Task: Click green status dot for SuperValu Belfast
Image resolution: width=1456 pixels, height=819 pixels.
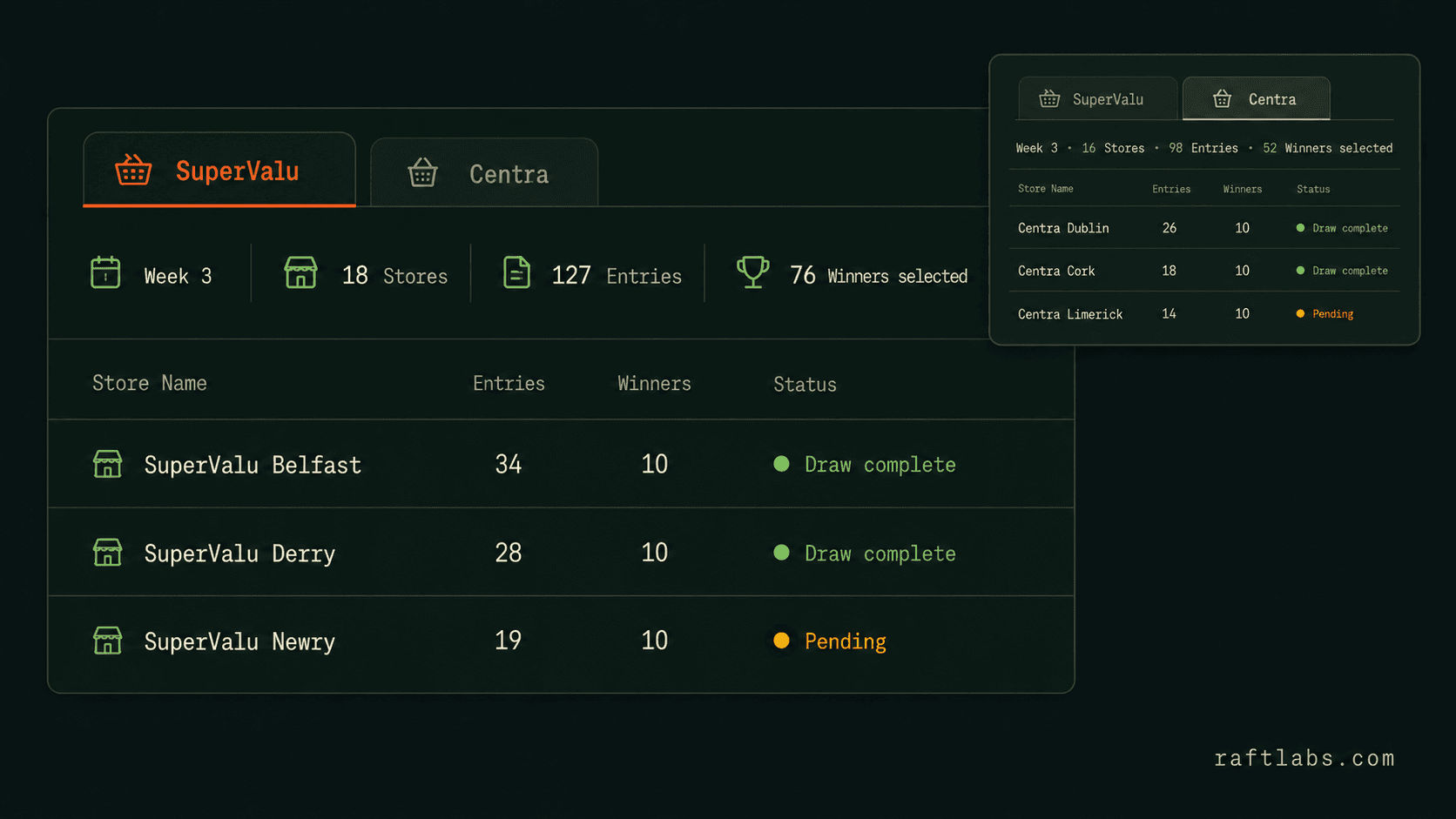Action: 781,464
